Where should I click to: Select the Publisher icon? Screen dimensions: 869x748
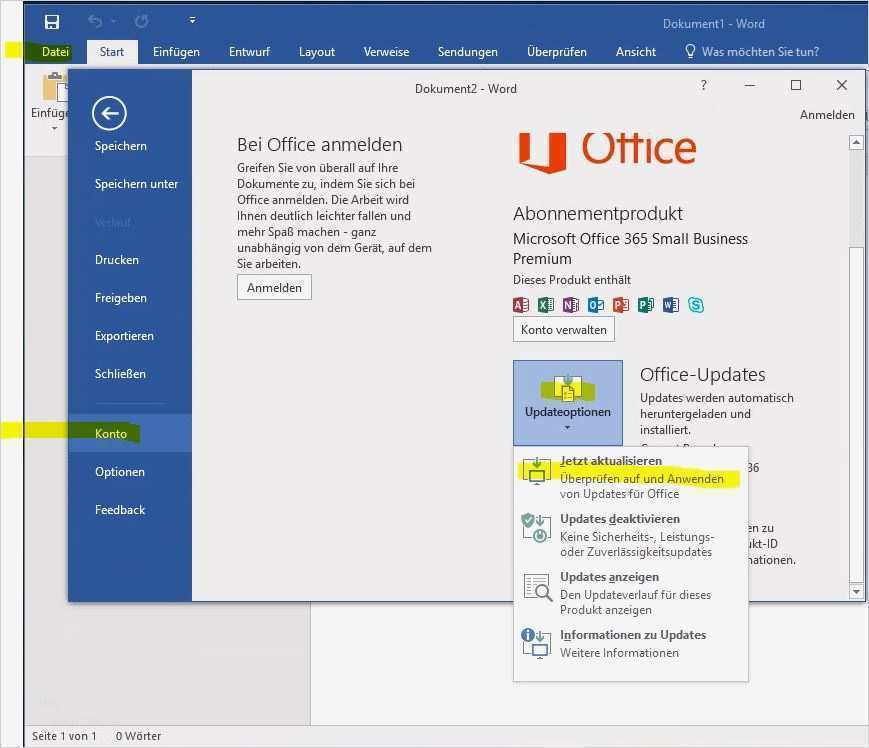tap(646, 305)
